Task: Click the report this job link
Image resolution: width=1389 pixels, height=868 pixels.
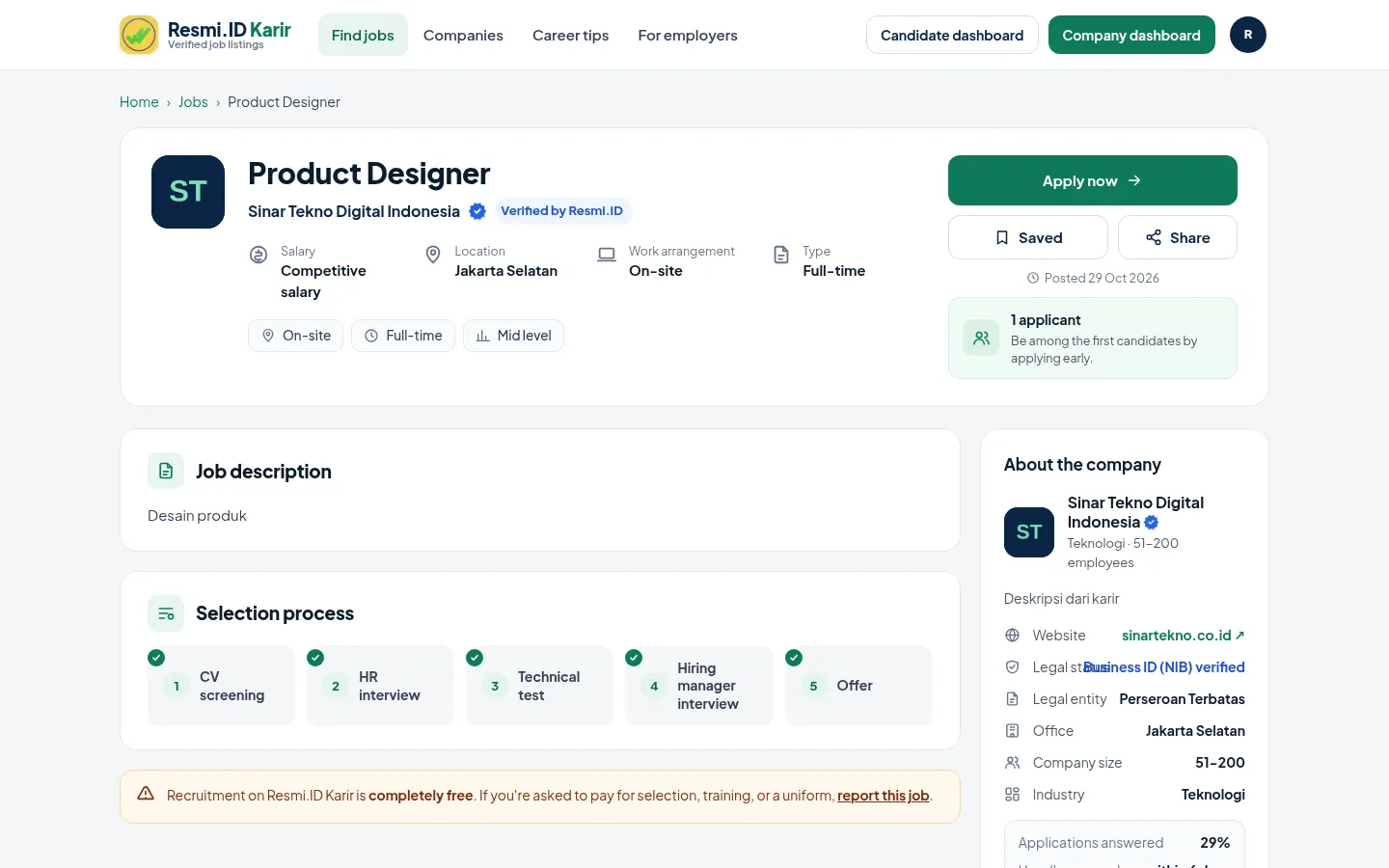Action: 883,796
